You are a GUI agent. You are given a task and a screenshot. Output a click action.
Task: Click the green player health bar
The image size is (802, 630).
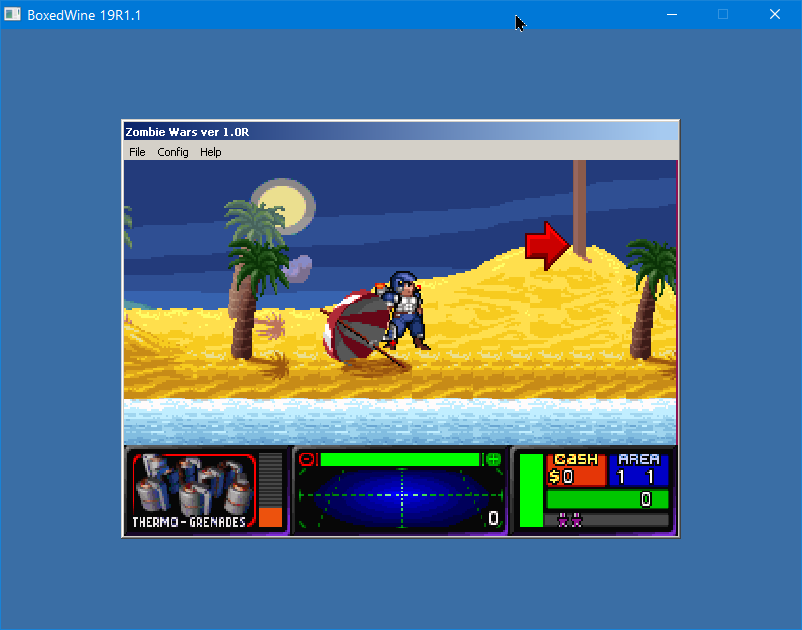click(x=400, y=459)
